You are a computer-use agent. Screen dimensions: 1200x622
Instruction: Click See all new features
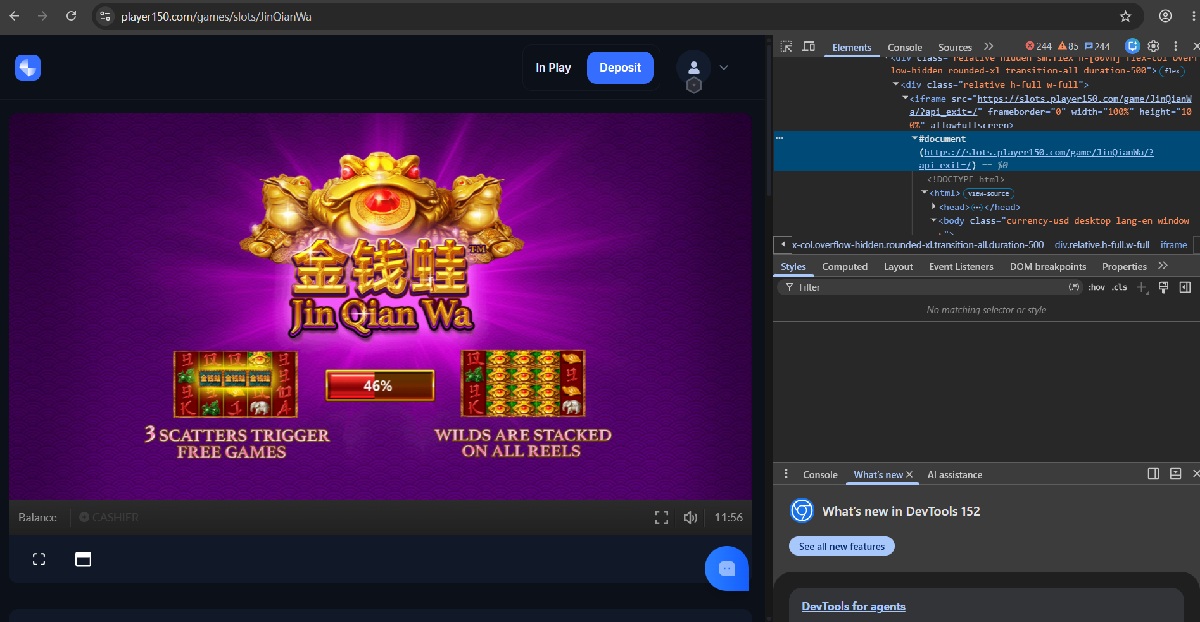click(842, 546)
